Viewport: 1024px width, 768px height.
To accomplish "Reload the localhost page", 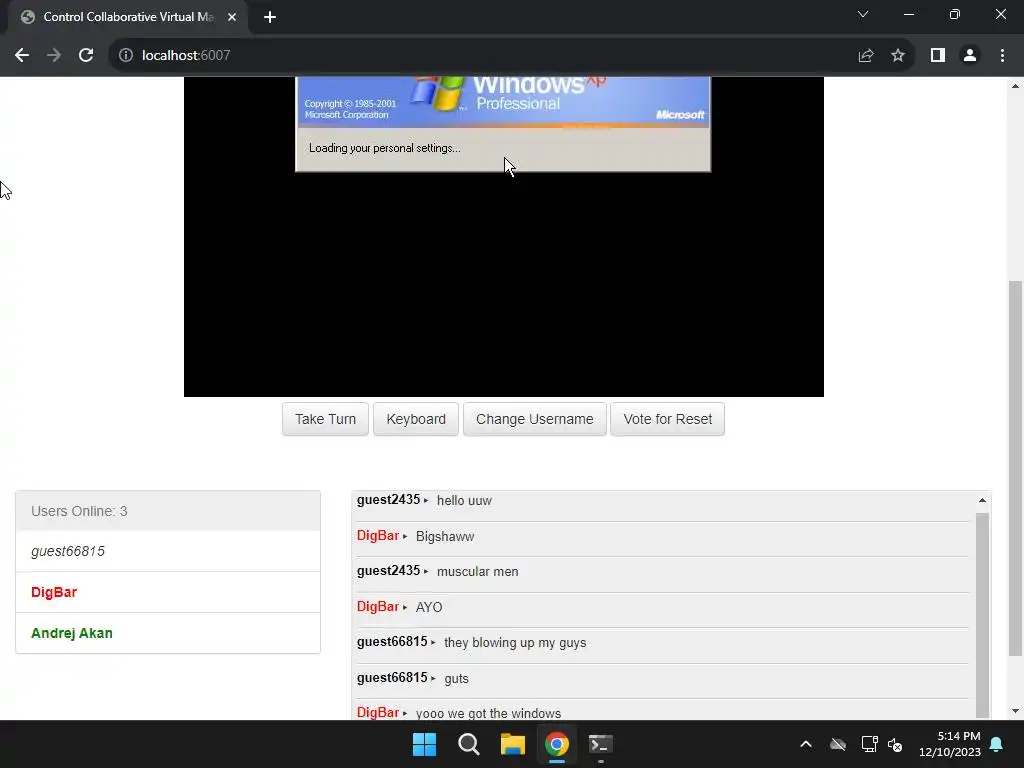I will (86, 56).
